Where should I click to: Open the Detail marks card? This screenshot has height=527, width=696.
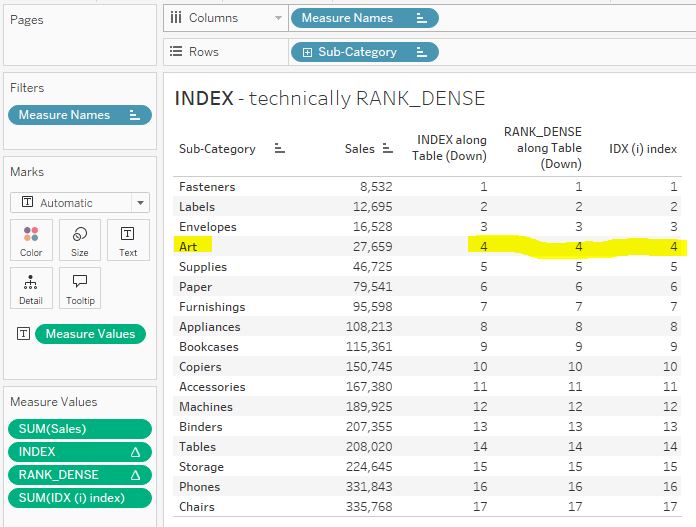tap(32, 287)
